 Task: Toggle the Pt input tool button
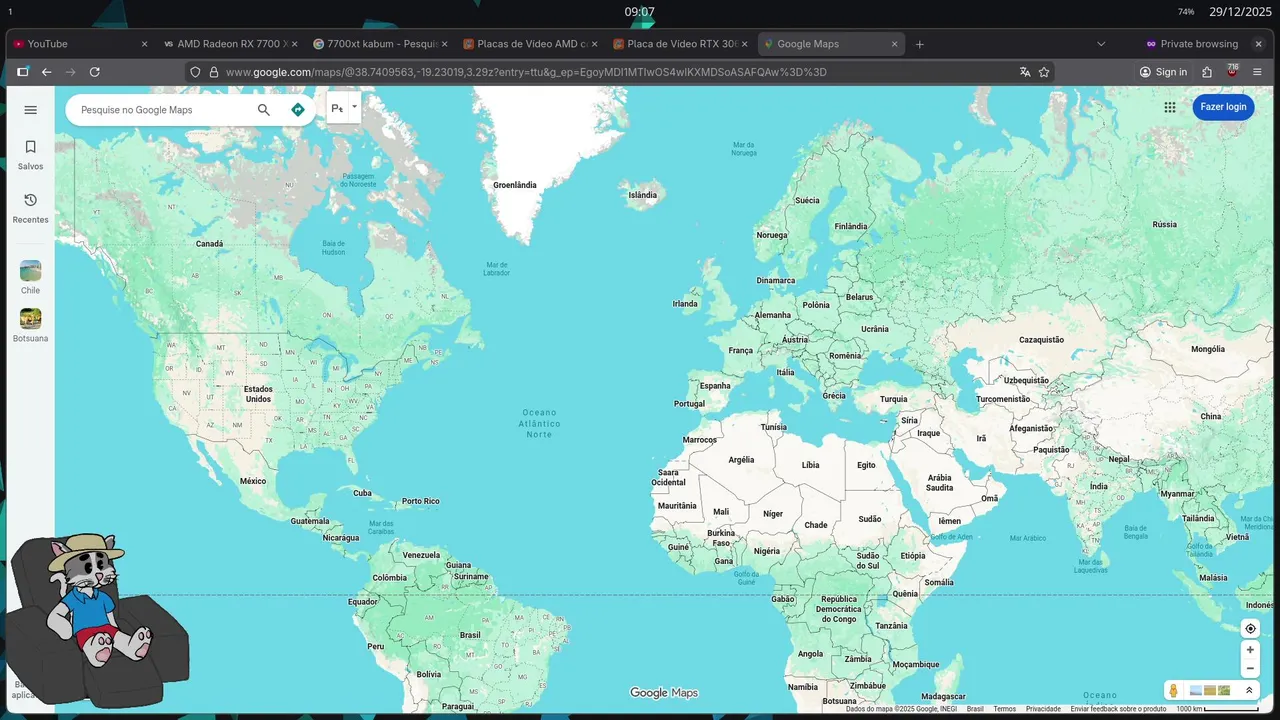coord(337,108)
